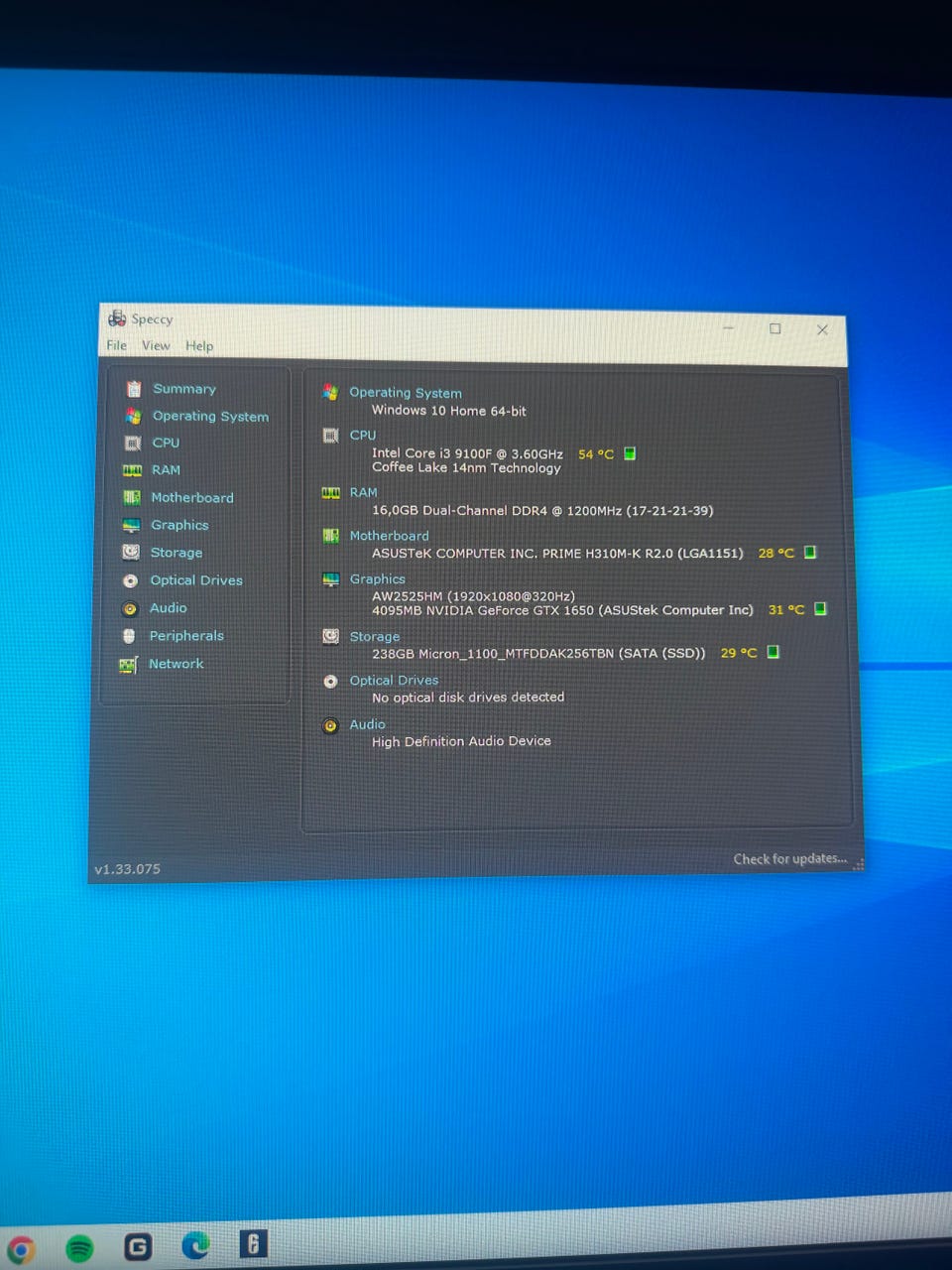The image size is (952, 1270).
Task: Open the Storage heading link in summary
Action: click(375, 637)
